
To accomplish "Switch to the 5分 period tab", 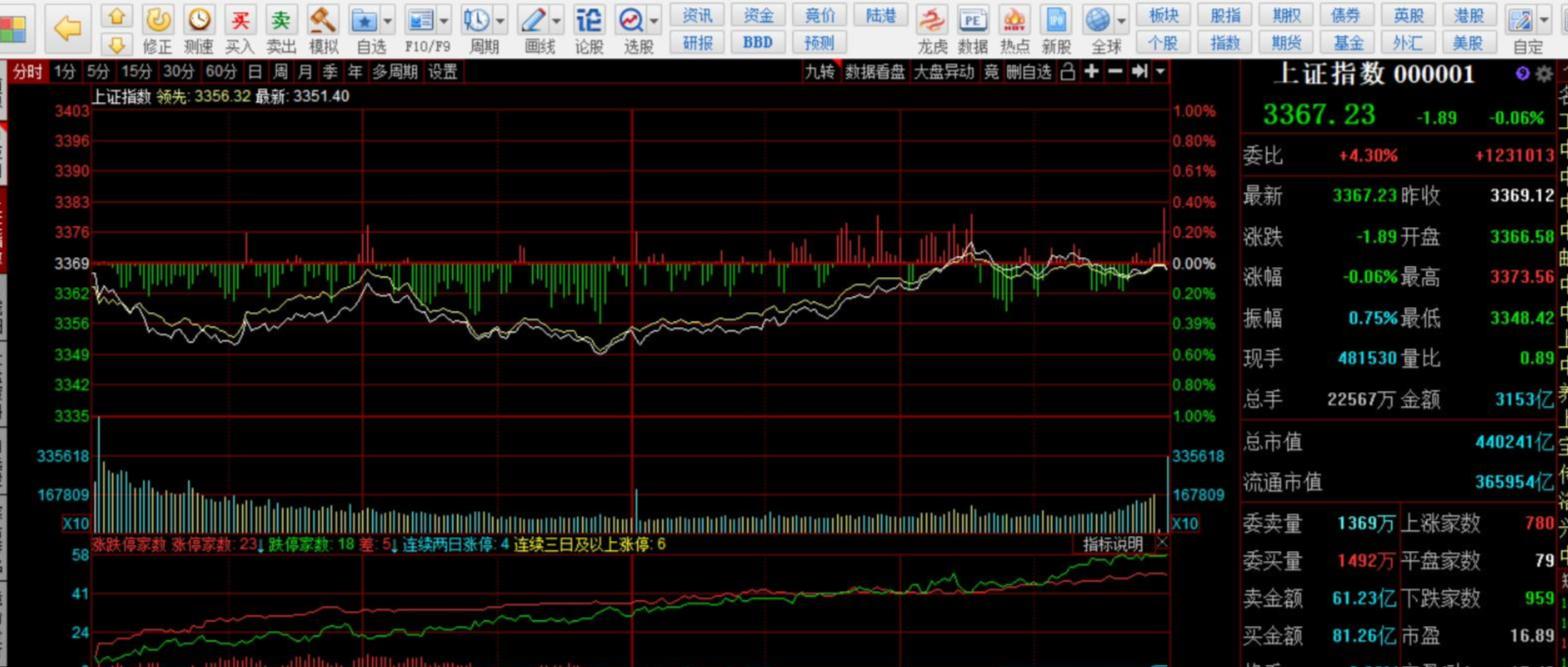I will [x=98, y=71].
